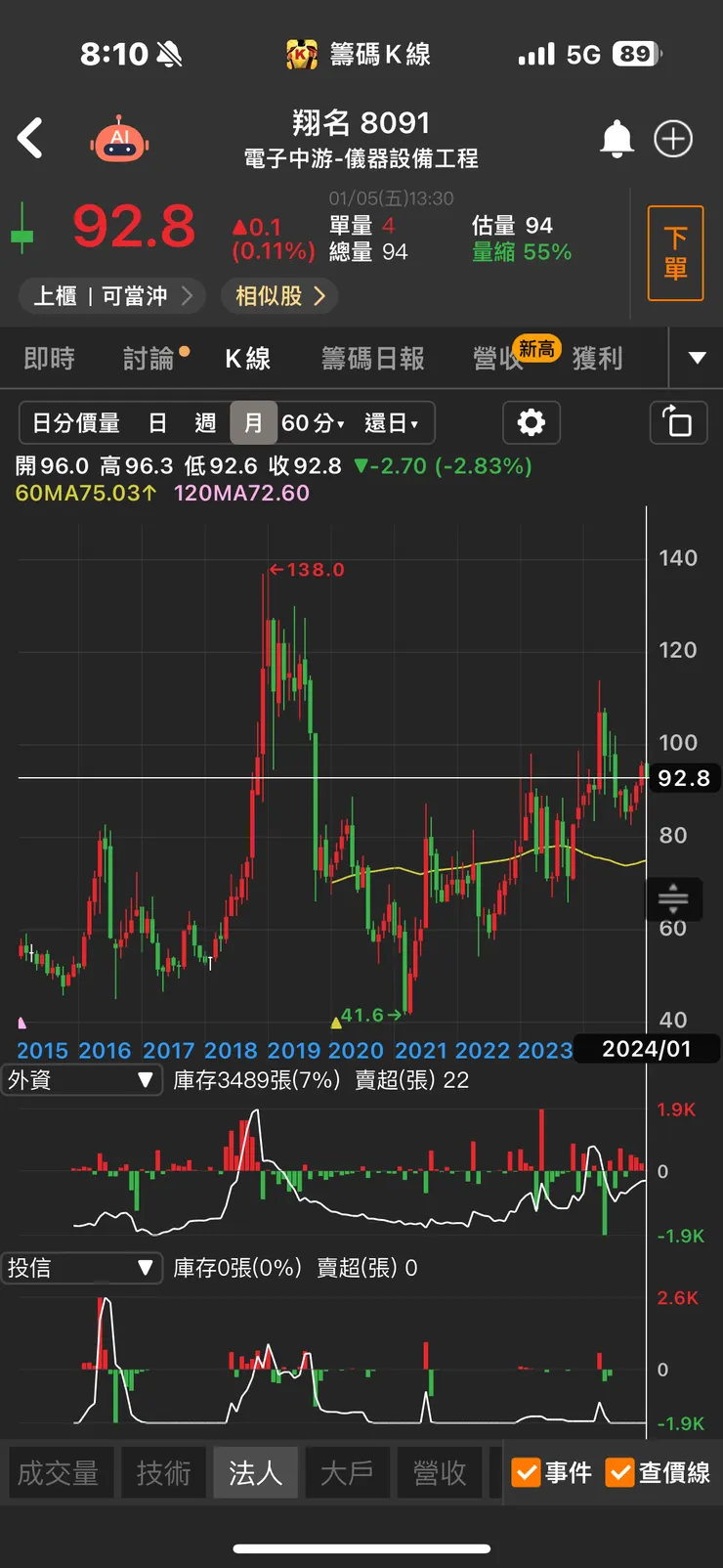Tap the rotate screen icon
The image size is (723, 1568).
pyautogui.click(x=678, y=422)
